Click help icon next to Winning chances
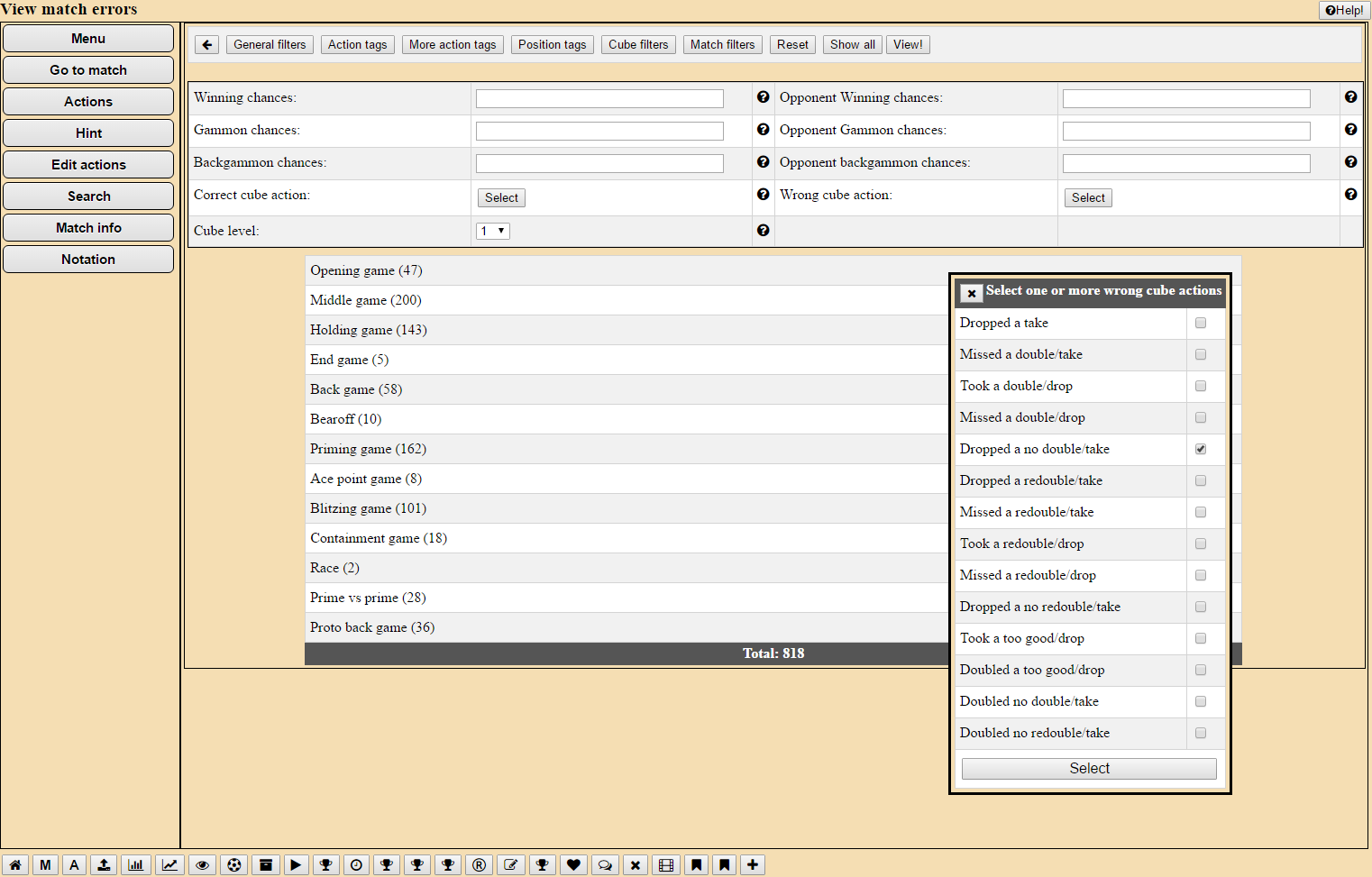Image resolution: width=1372 pixels, height=877 pixels. pyautogui.click(x=764, y=97)
